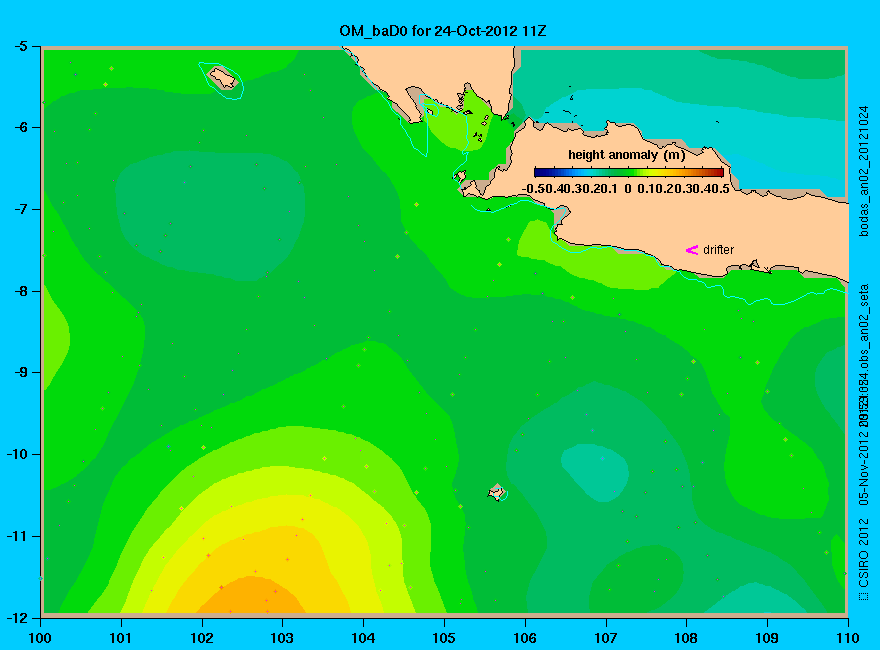Click x-axis label "108"
This screenshot has height=650, width=880.
[686, 638]
